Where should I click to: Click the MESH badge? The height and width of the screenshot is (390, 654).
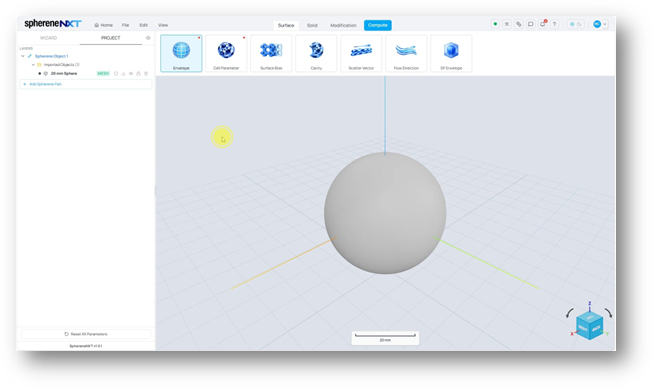click(103, 73)
